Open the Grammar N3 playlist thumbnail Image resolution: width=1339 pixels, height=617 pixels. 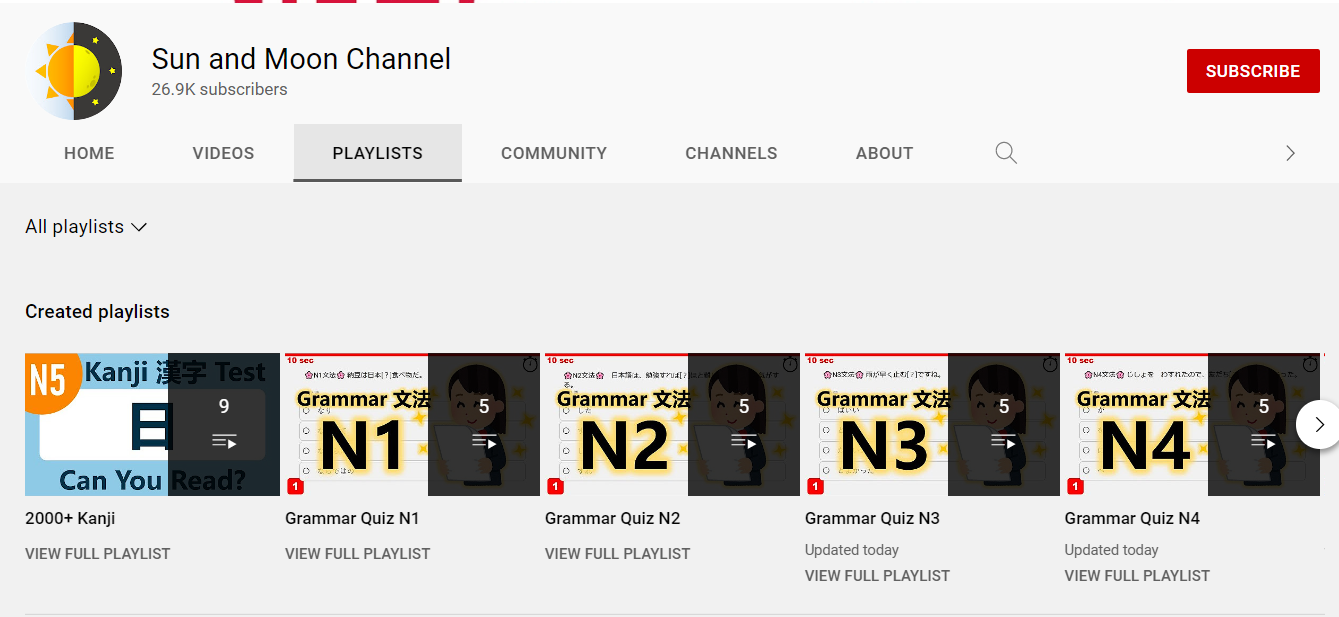tap(932, 424)
